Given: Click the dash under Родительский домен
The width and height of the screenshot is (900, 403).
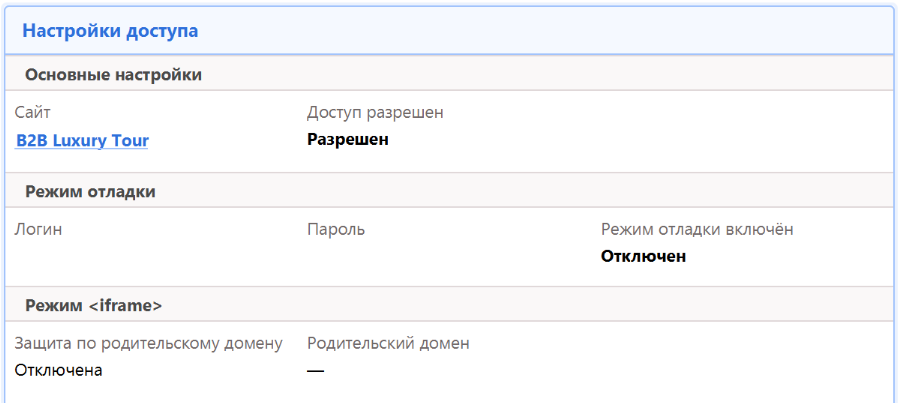Looking at the screenshot, I should pos(316,370).
